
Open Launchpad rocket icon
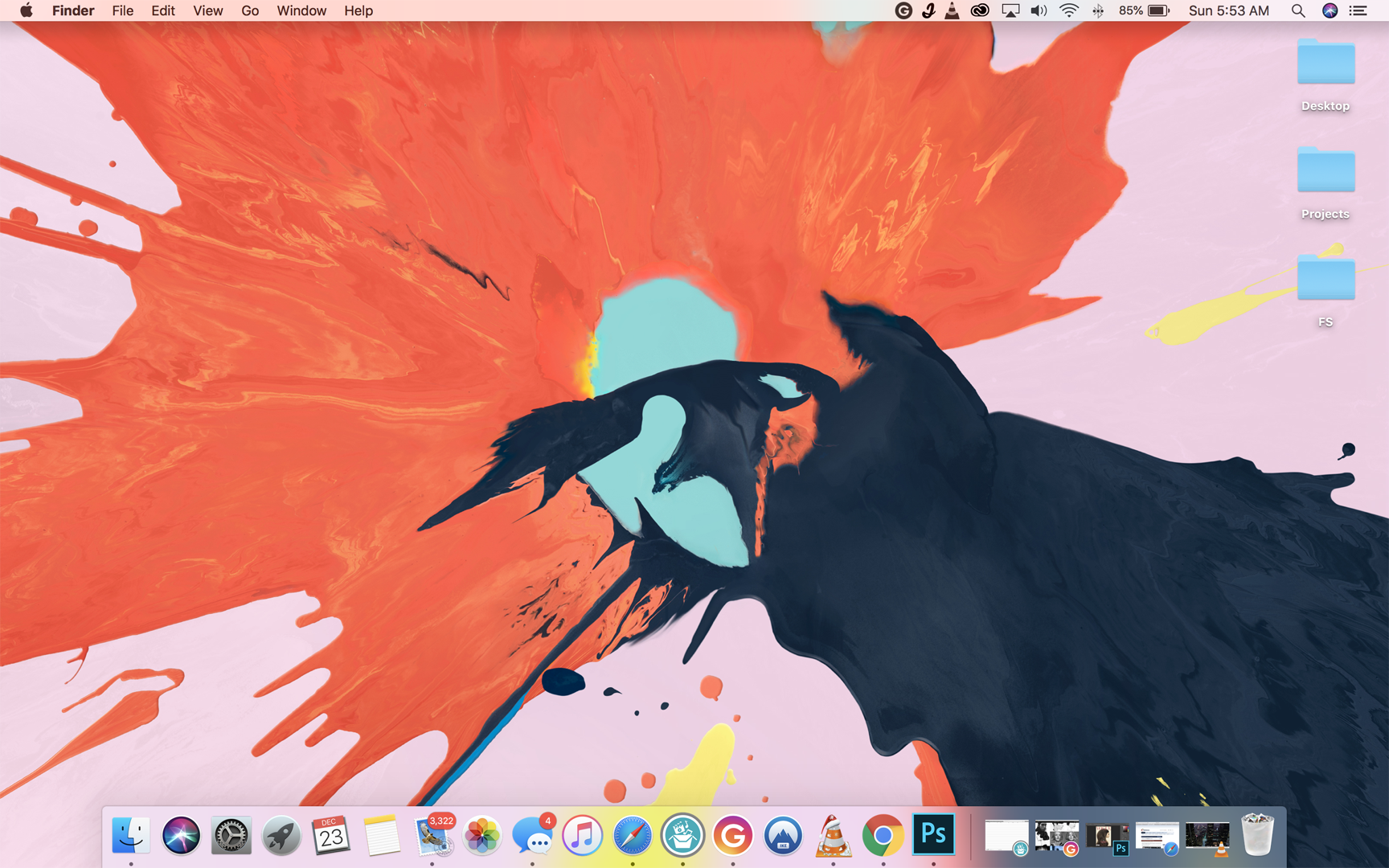point(281,836)
